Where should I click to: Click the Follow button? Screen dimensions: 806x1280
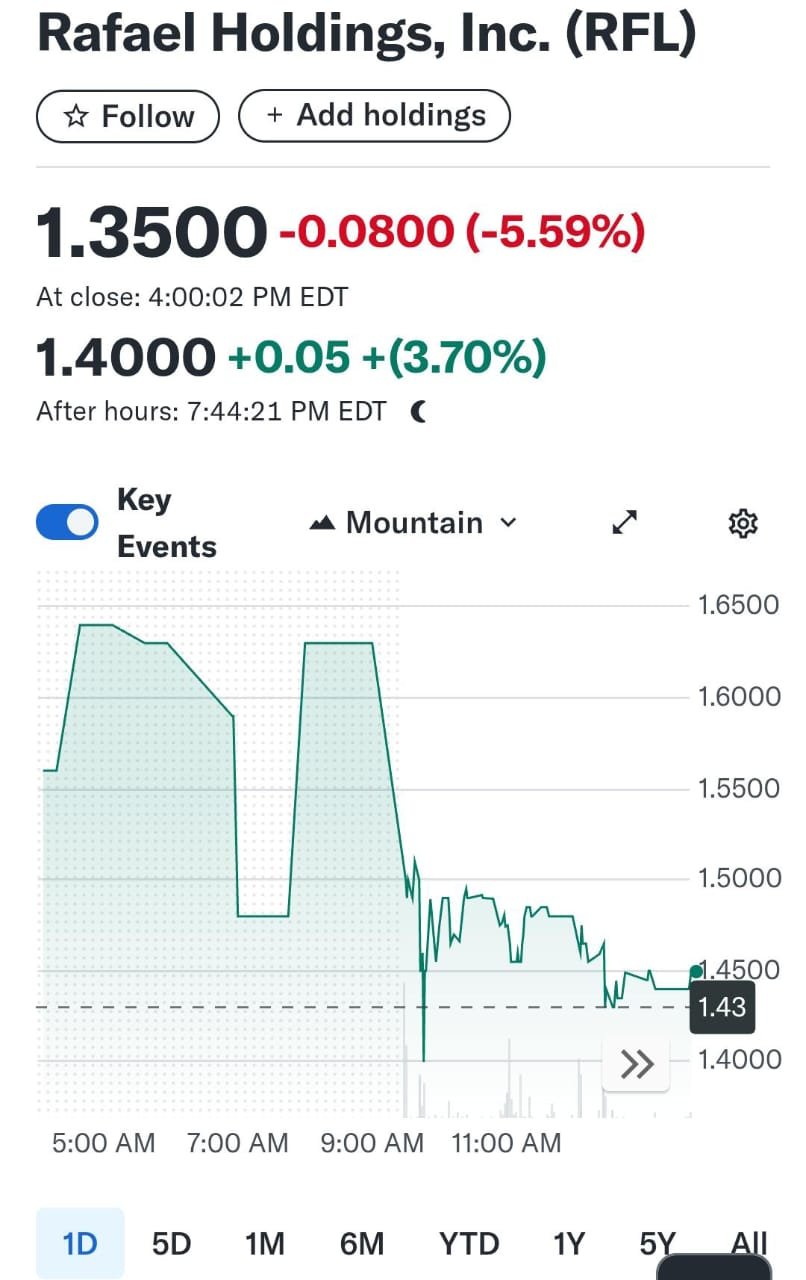tap(128, 116)
